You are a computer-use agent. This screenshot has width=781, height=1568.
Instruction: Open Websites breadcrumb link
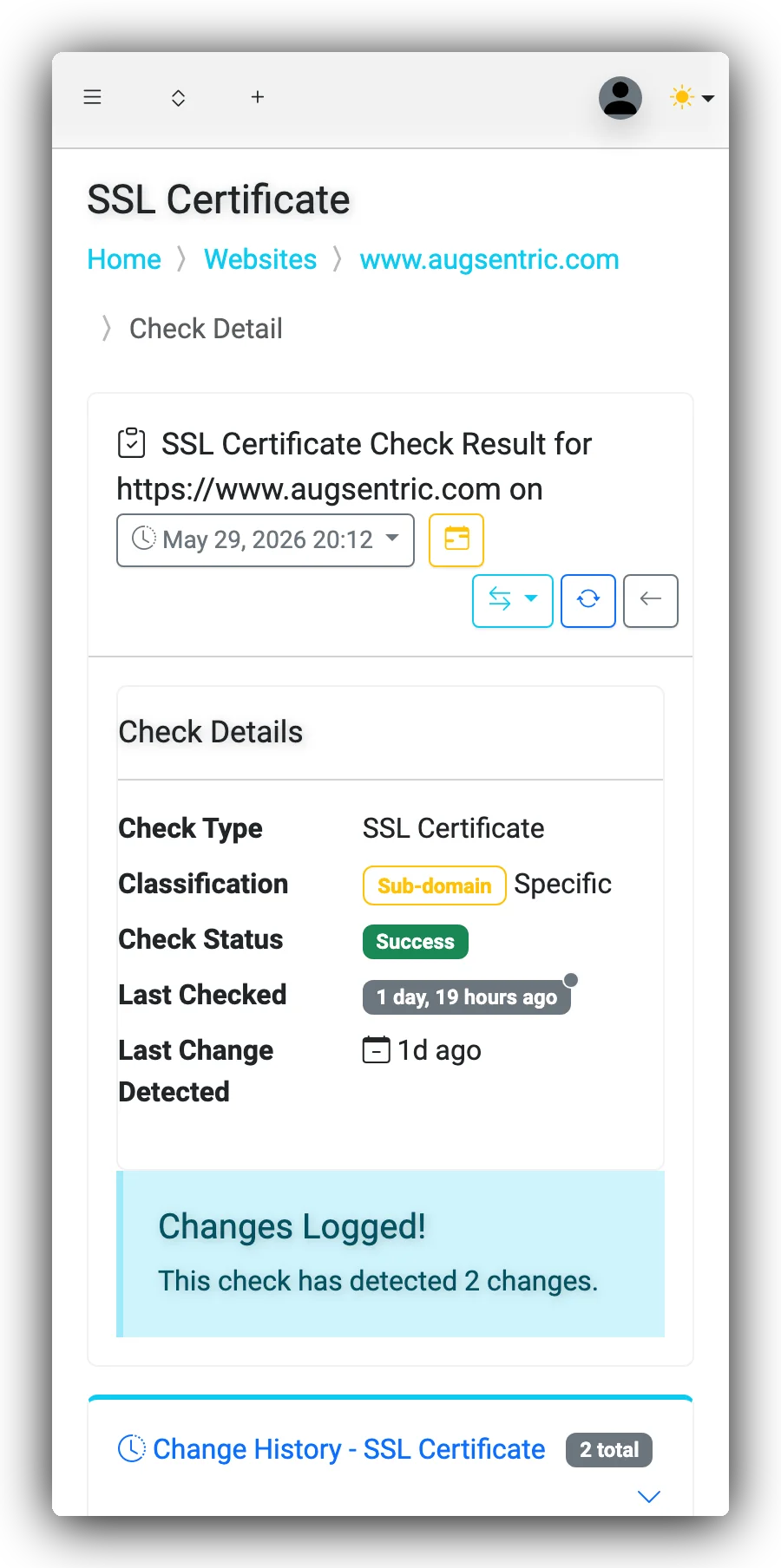coord(260,259)
